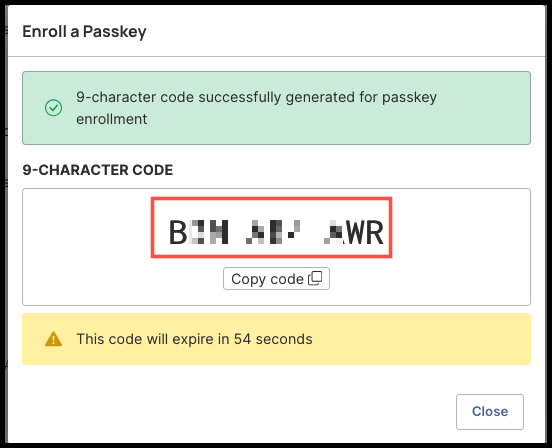Click the leading B character of the code

pos(177,232)
